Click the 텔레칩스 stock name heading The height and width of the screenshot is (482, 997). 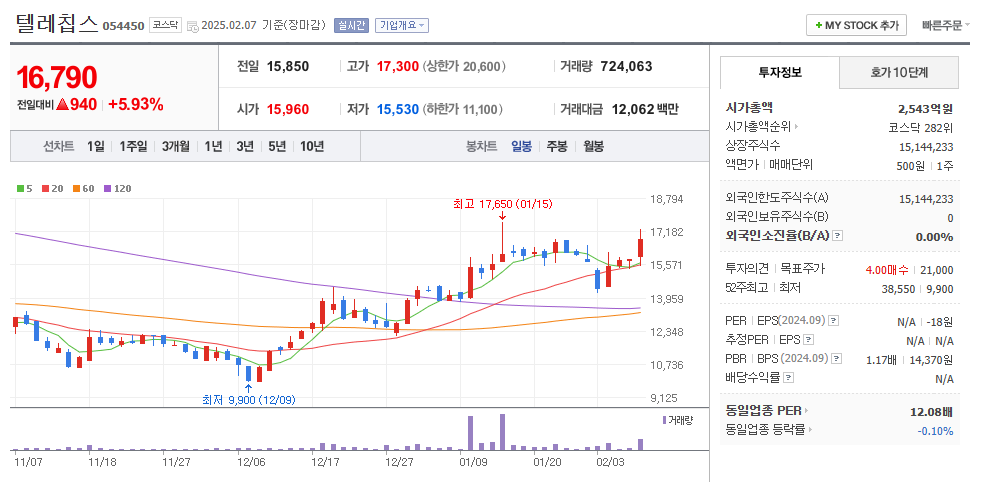57,24
